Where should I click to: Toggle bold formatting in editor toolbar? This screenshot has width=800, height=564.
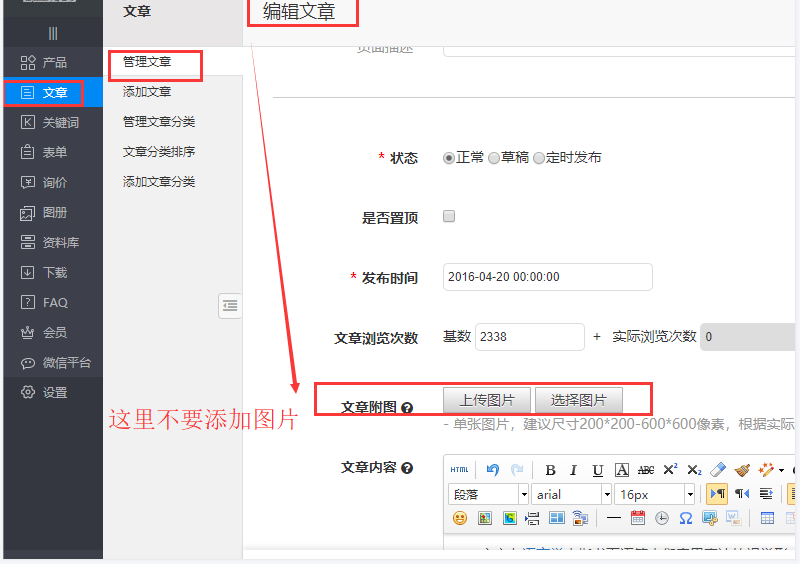(550, 470)
